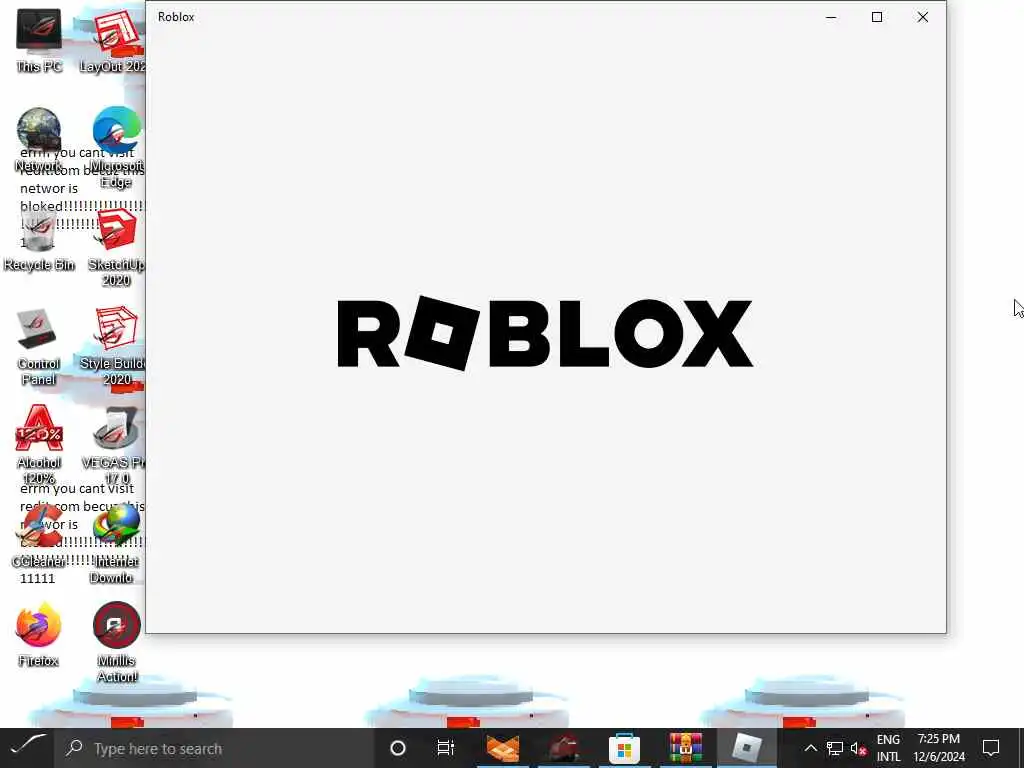Open the network tray icon
This screenshot has width=1024, height=768.
(835, 748)
